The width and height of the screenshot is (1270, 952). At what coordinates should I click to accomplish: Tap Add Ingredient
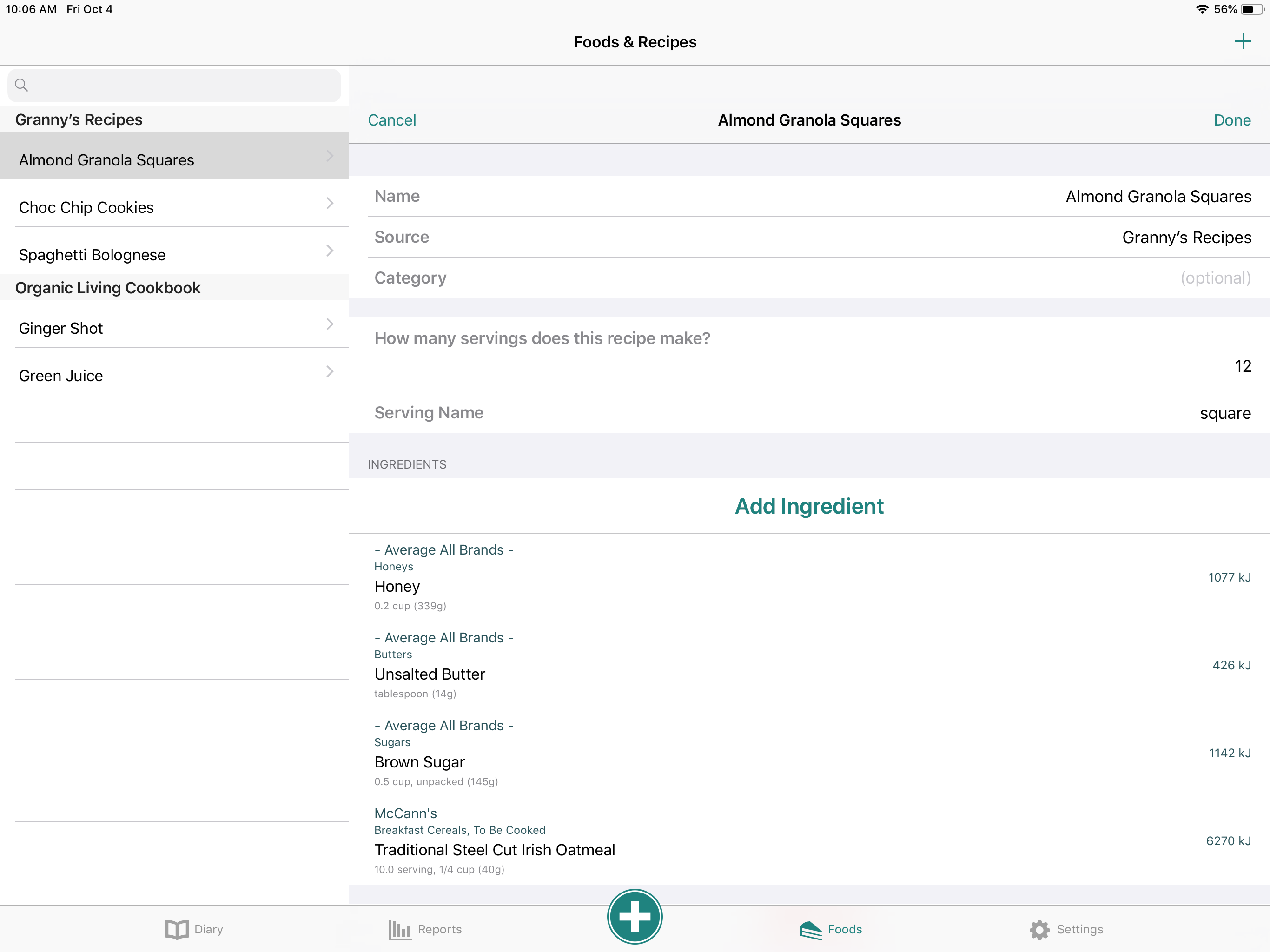(809, 506)
